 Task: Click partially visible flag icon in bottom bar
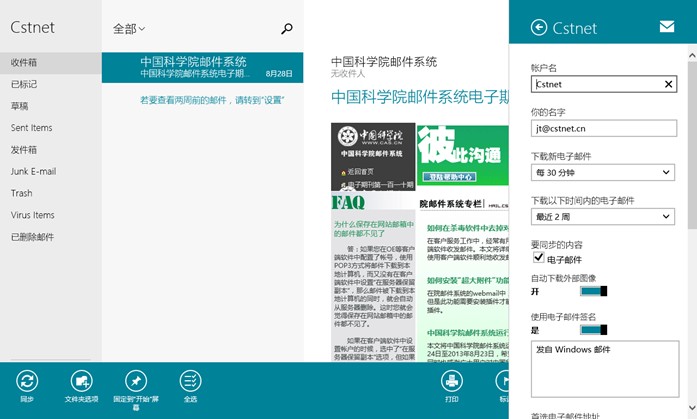coord(503,381)
